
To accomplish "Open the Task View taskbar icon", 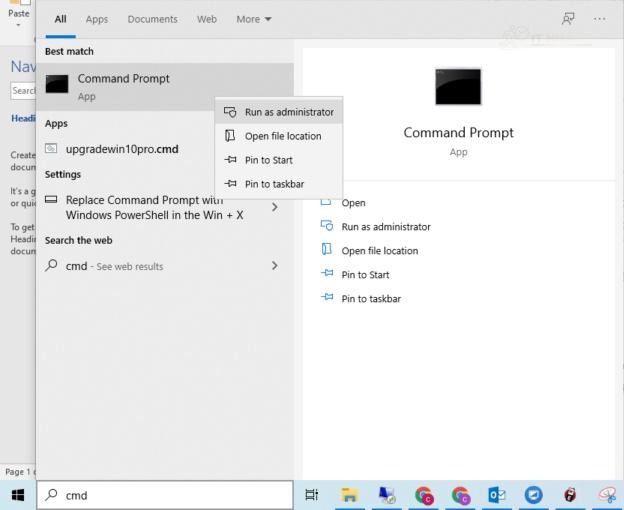I will point(311,495).
